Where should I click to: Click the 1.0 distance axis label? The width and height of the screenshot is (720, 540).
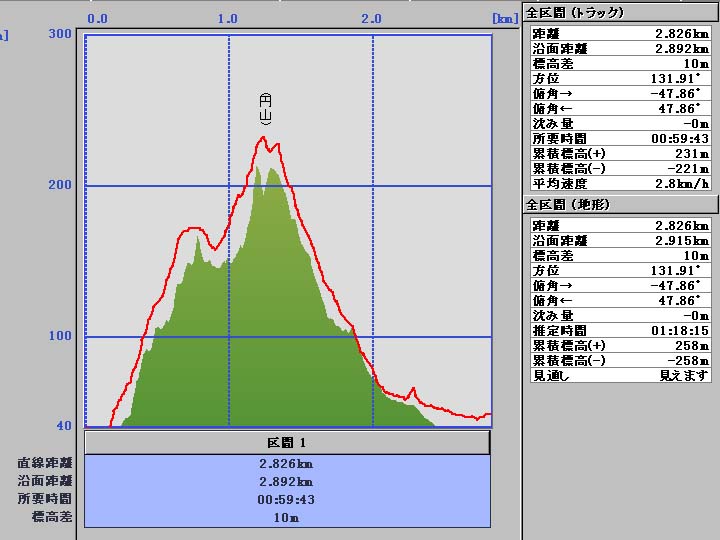click(x=228, y=18)
